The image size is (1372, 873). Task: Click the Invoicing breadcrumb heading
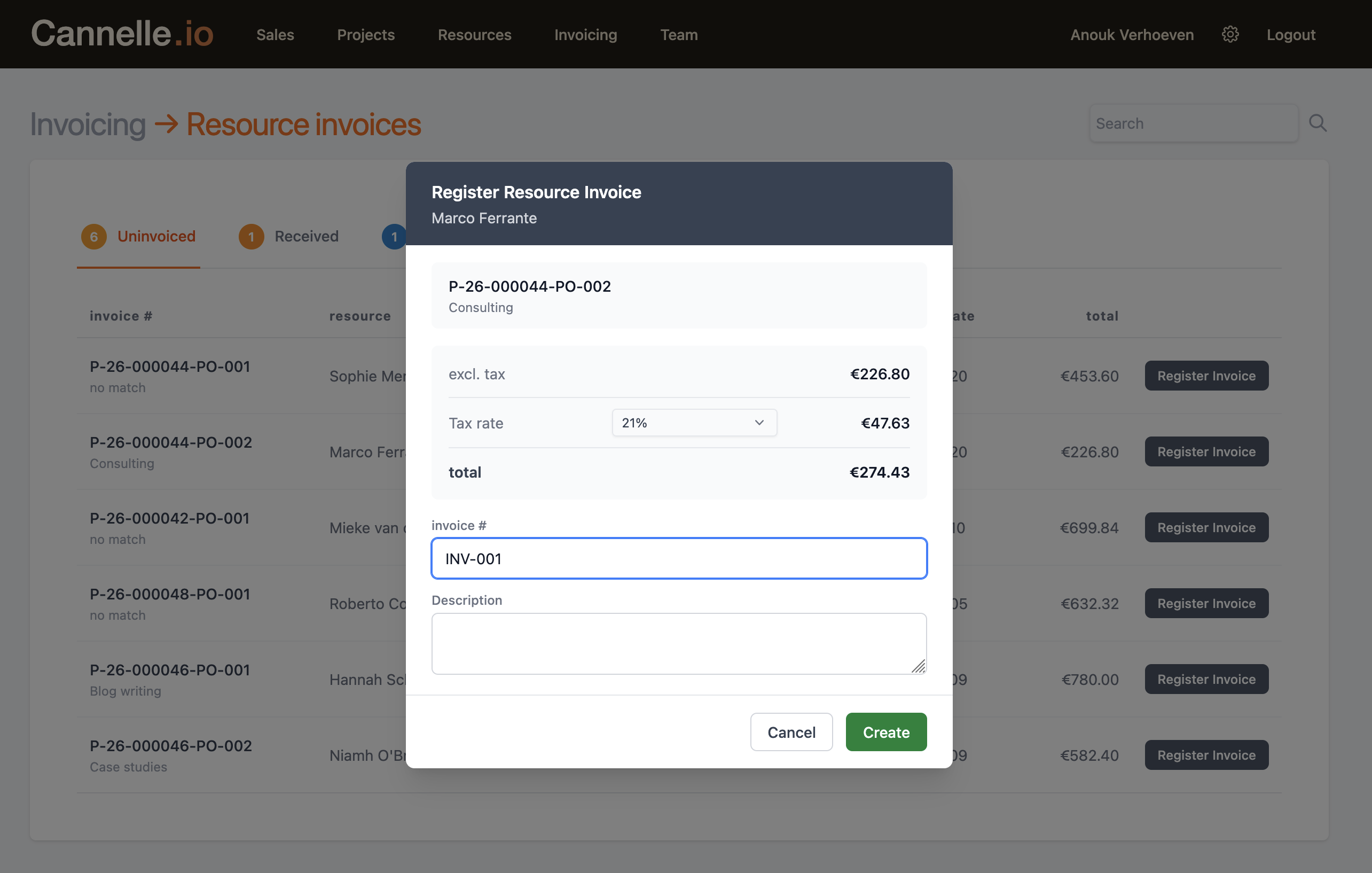[88, 124]
